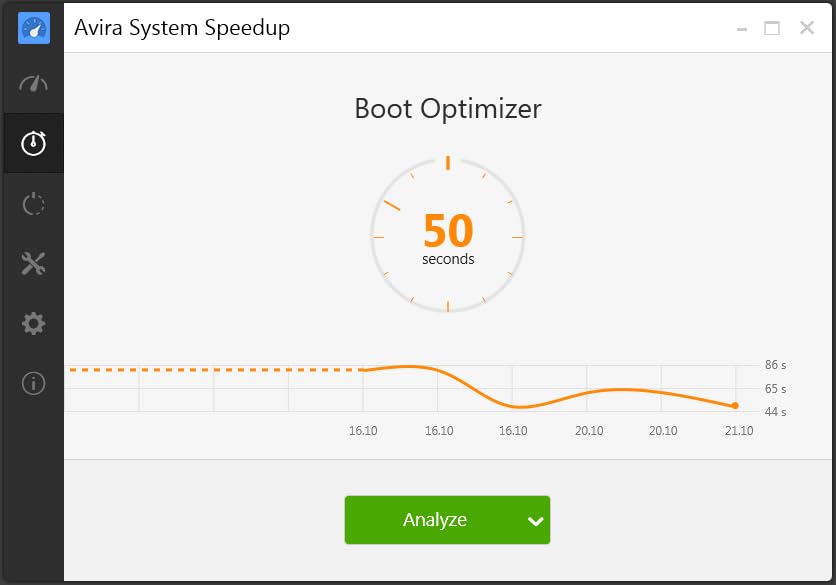Click the first 20.10 date label

(589, 431)
